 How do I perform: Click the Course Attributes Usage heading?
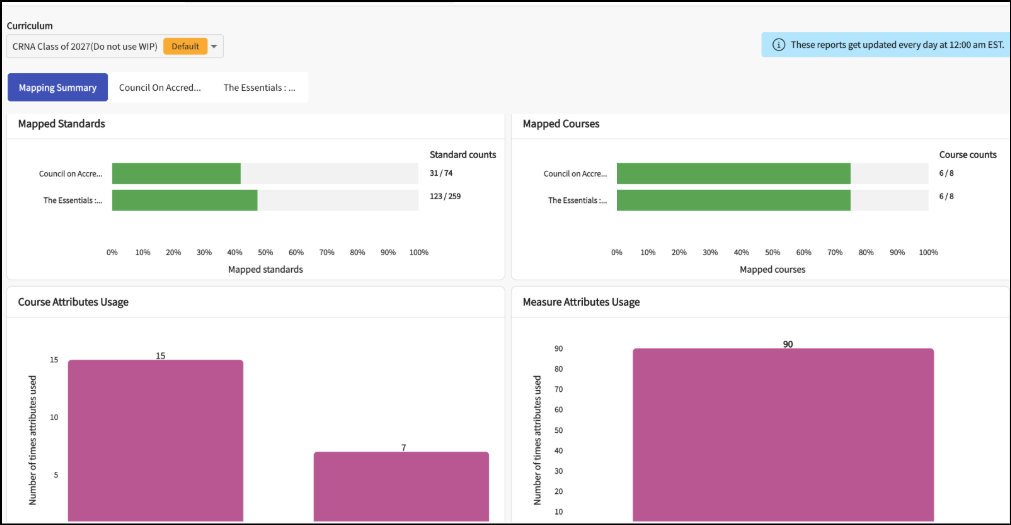click(74, 302)
